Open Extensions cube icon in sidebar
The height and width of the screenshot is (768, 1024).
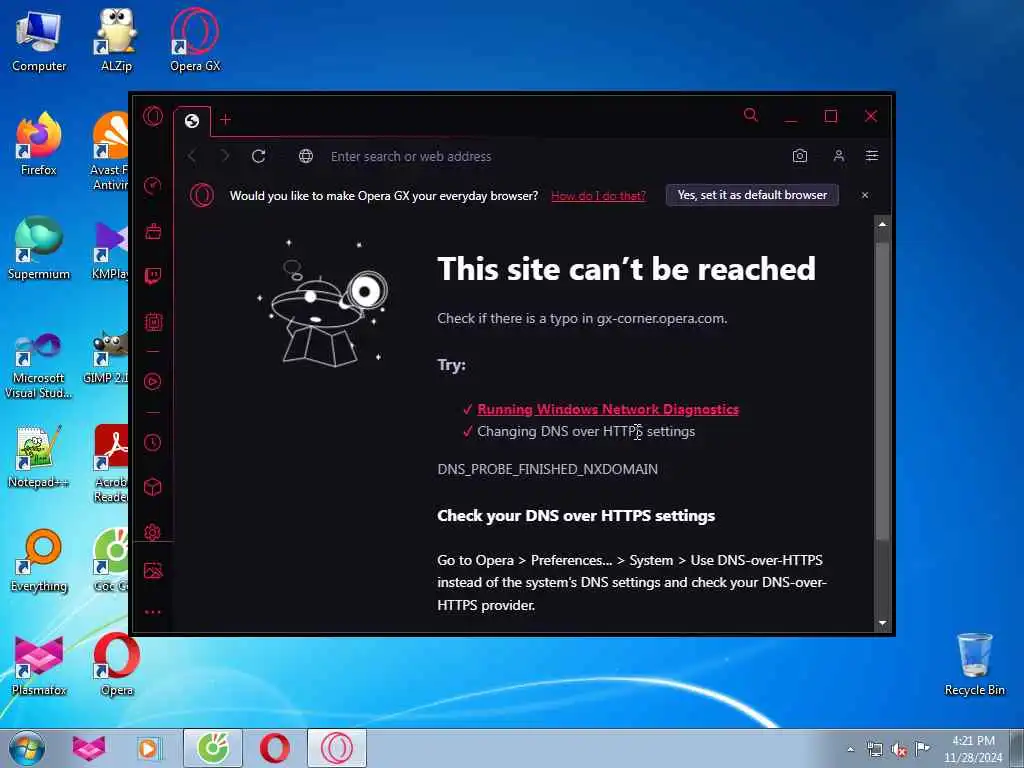153,487
